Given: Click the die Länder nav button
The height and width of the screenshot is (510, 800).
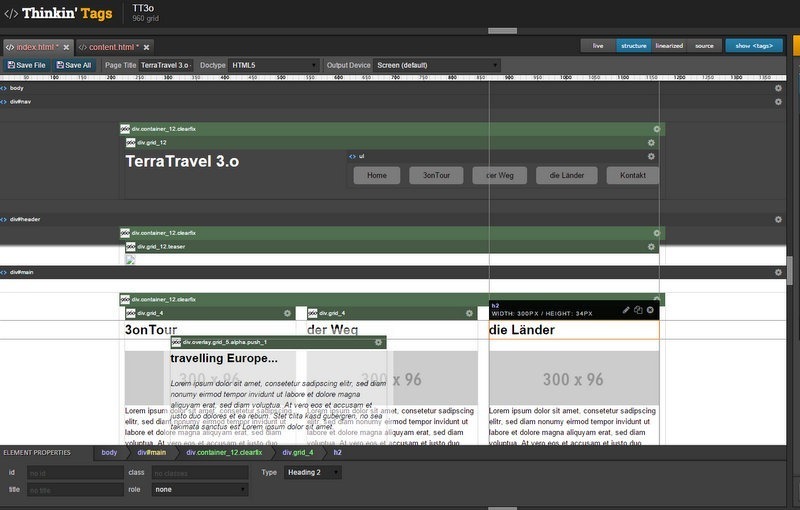Looking at the screenshot, I should 567,175.
